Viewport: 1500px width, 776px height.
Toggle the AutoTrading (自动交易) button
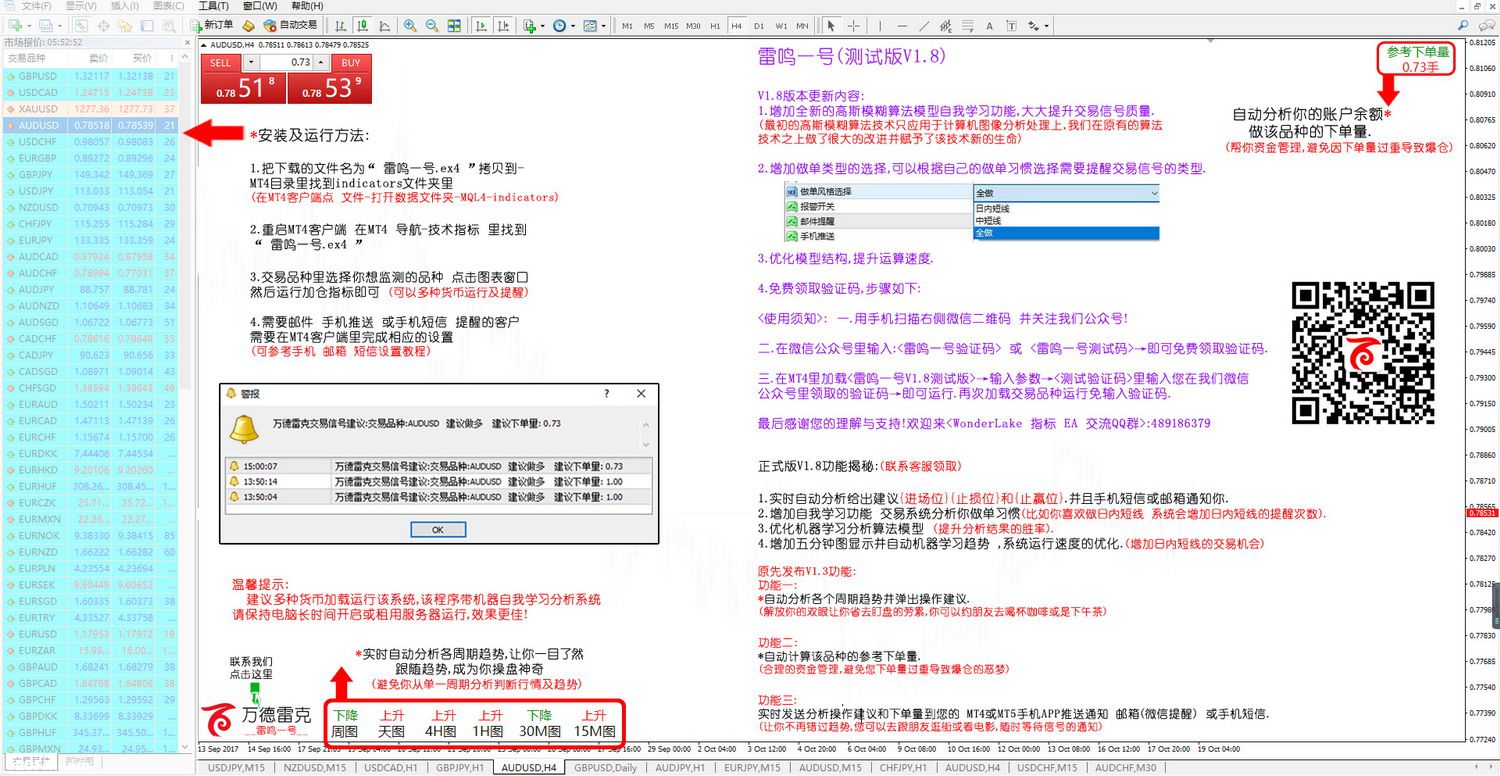[x=290, y=25]
